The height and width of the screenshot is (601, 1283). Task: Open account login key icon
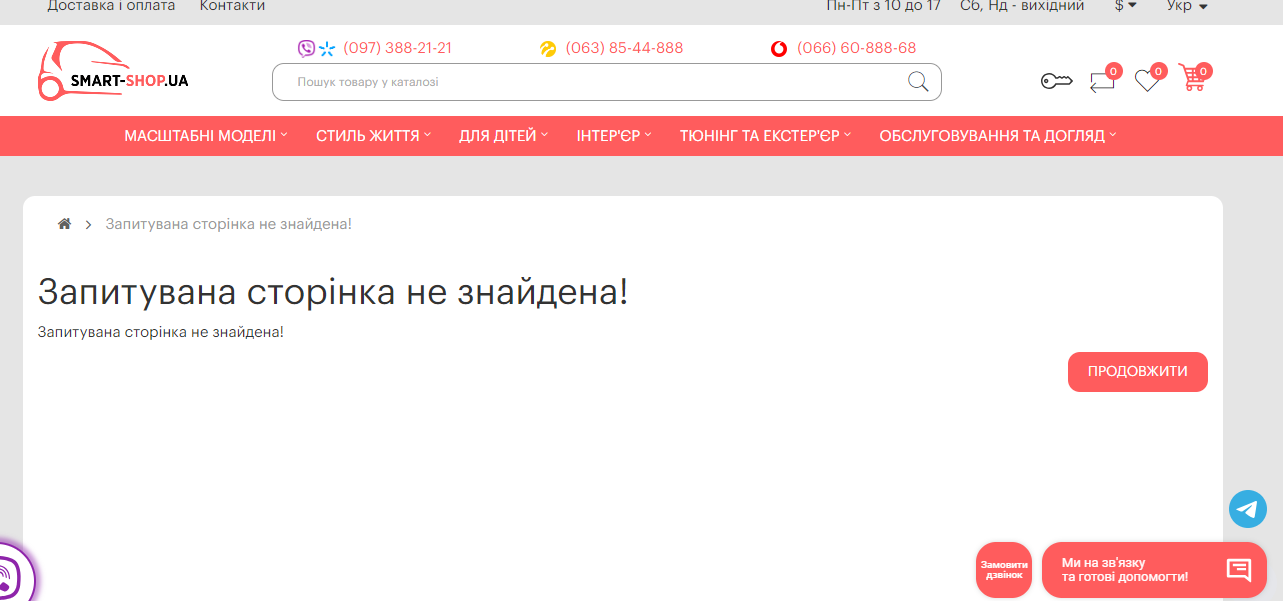click(x=1056, y=81)
